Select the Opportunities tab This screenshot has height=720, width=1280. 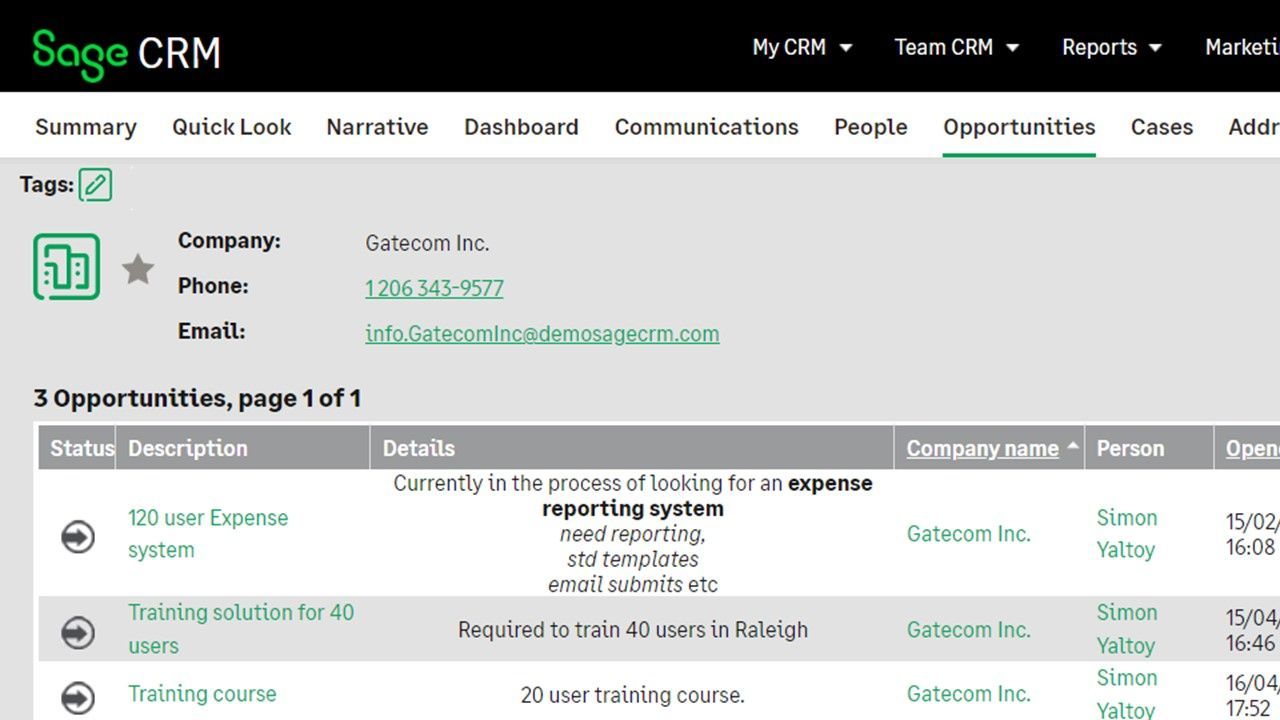pyautogui.click(x=1019, y=127)
